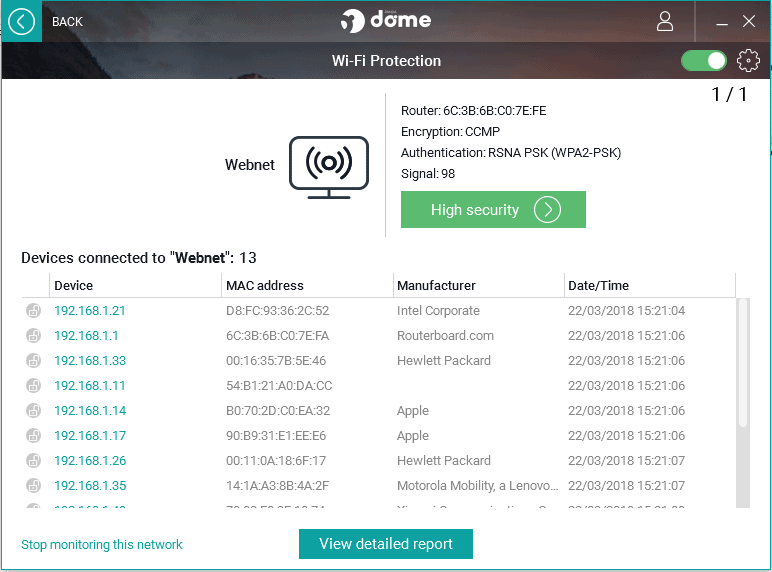
Task: Select MAC address 14:1A:A3:8B:4A:2F
Action: (277, 486)
